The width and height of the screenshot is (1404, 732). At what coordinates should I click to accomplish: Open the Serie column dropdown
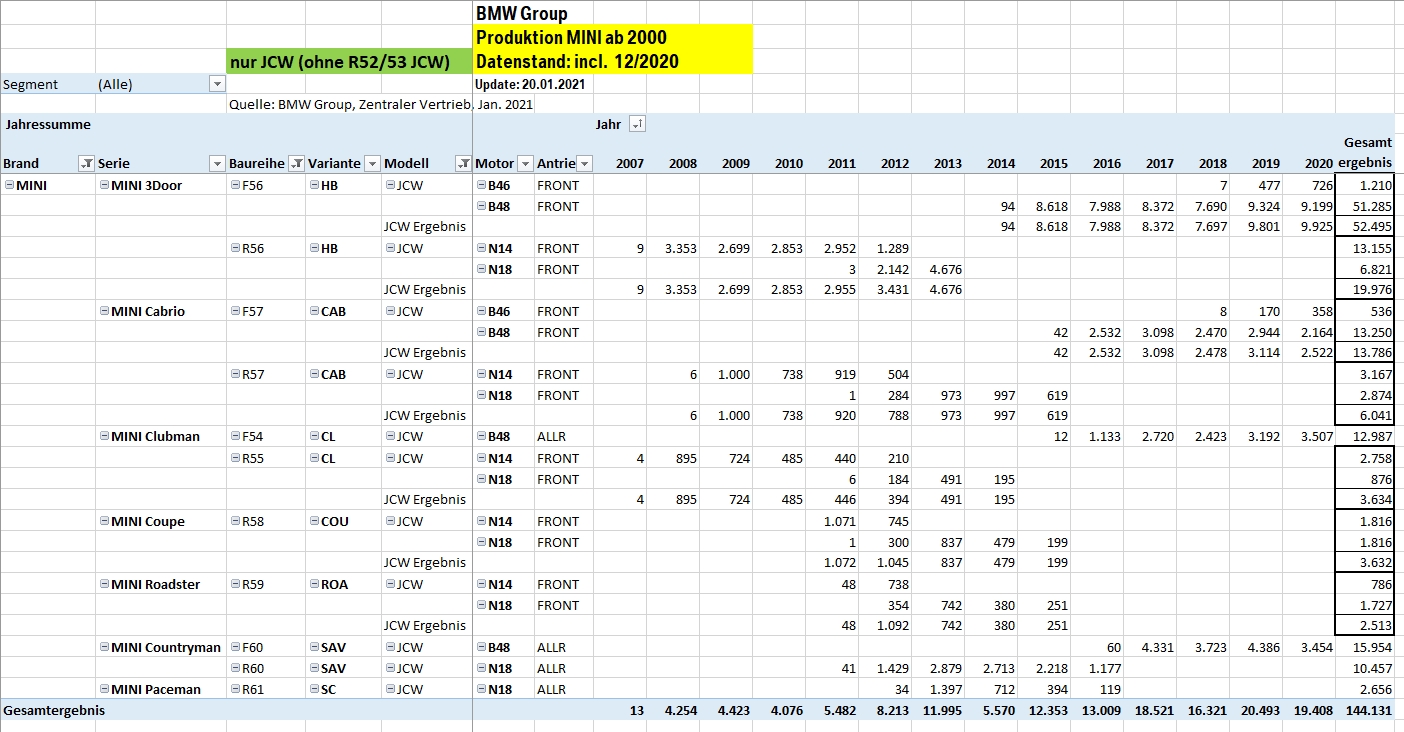click(x=216, y=163)
